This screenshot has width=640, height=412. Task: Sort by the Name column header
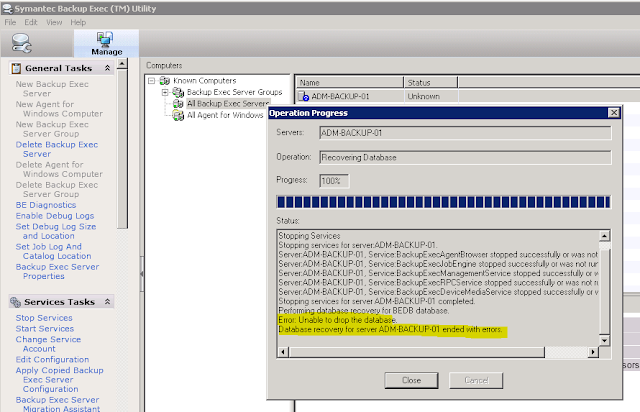[350, 82]
